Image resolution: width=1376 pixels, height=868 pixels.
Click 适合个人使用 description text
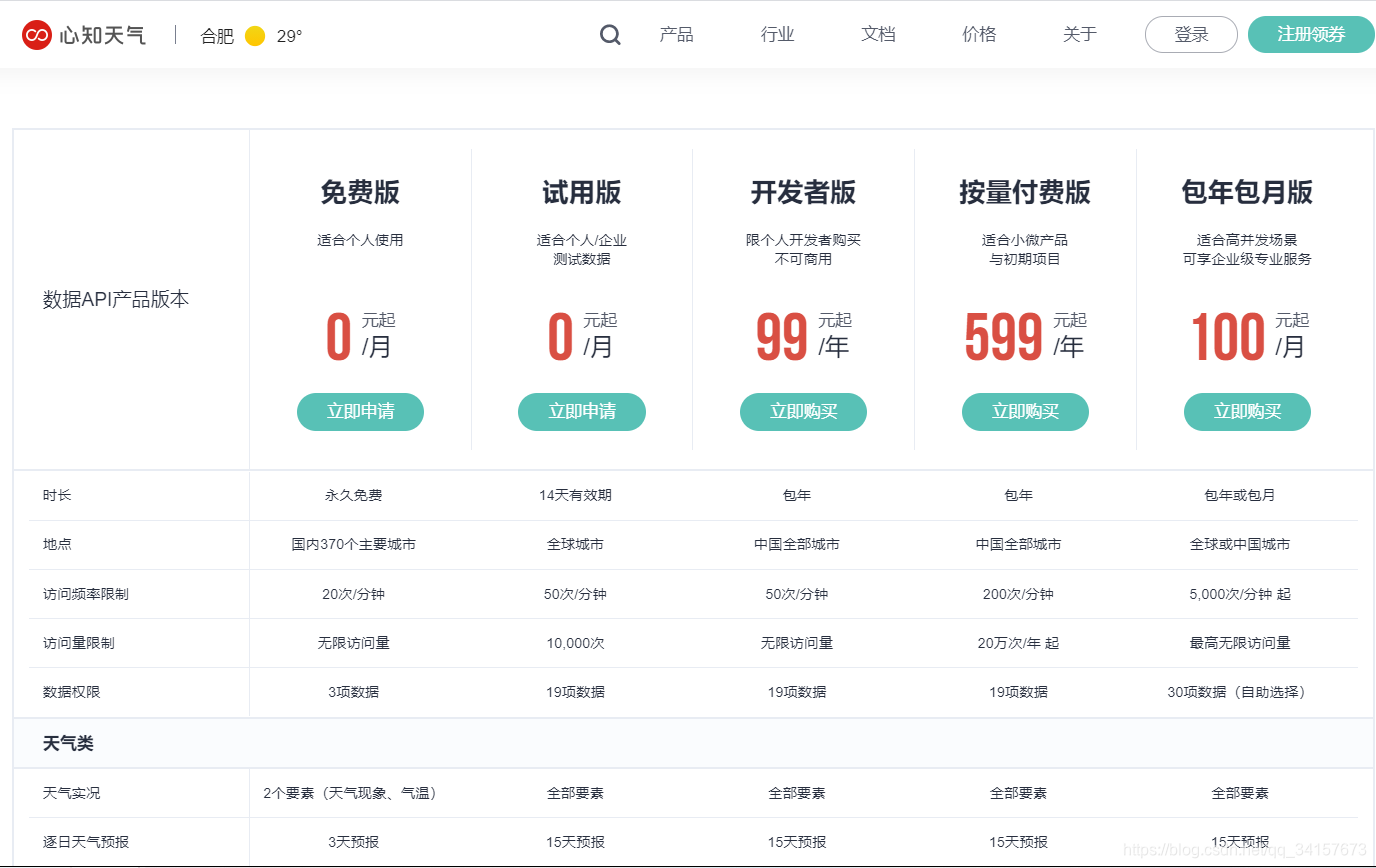click(360, 240)
